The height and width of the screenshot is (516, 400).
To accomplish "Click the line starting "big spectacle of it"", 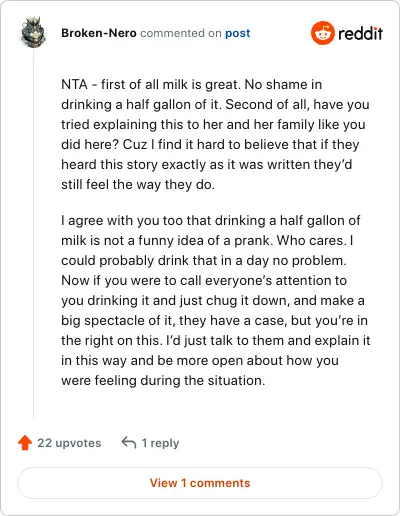I will point(214,321).
